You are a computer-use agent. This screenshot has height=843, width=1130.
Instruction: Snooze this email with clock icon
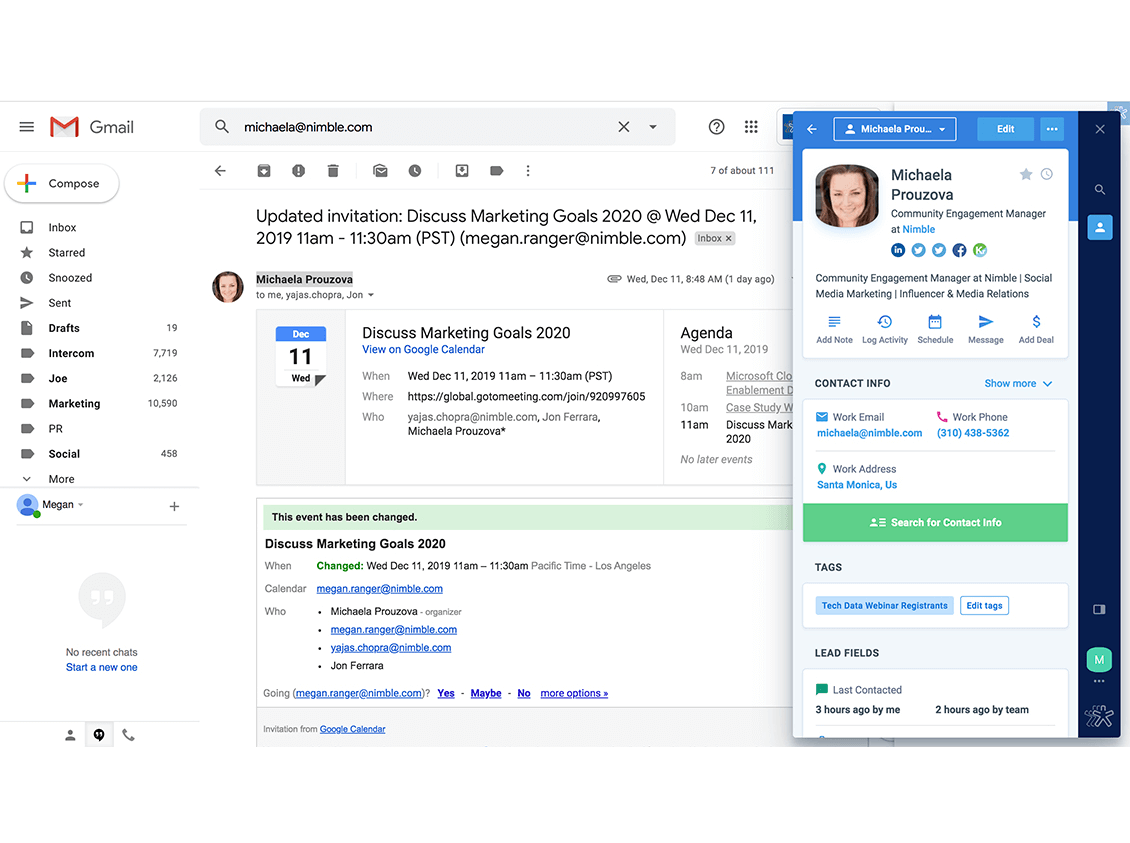415,171
